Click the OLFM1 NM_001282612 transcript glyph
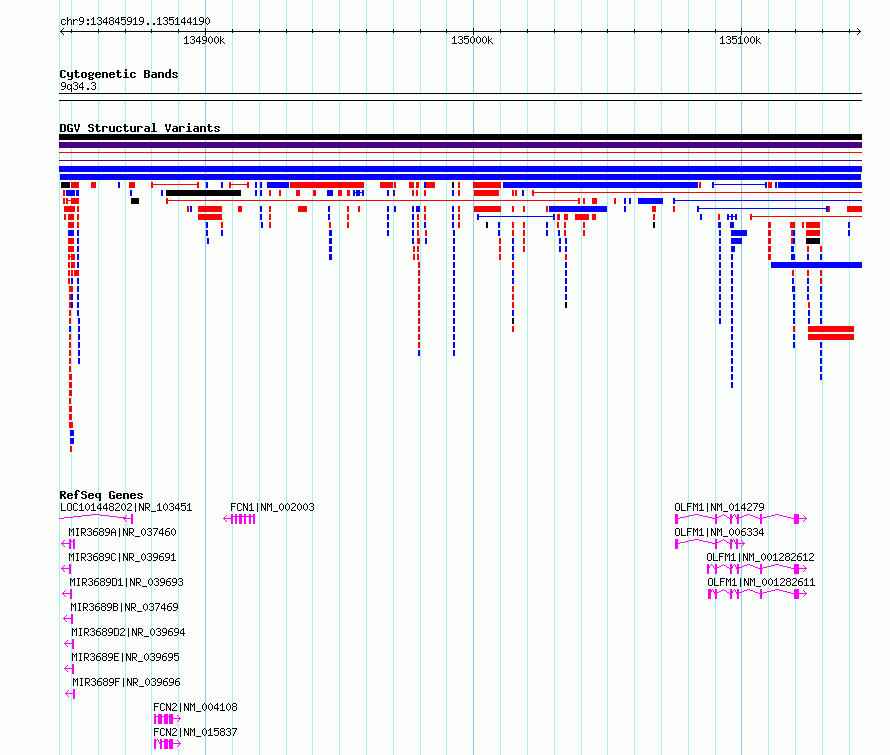 757,569
